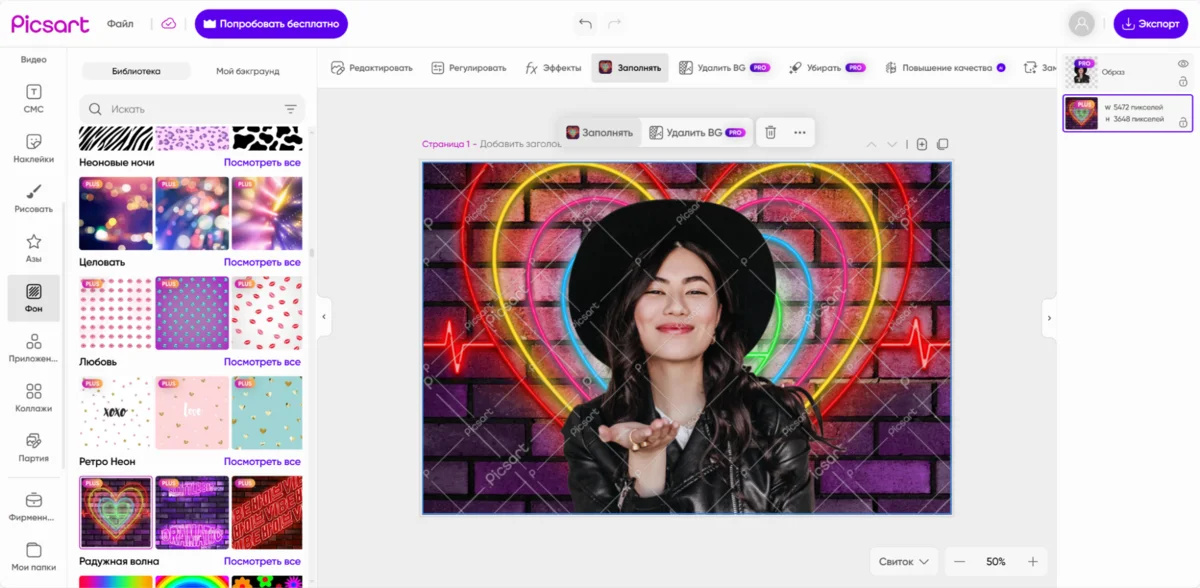Select the Образ layer thumbnail
This screenshot has height=588, width=1200.
(1082, 72)
